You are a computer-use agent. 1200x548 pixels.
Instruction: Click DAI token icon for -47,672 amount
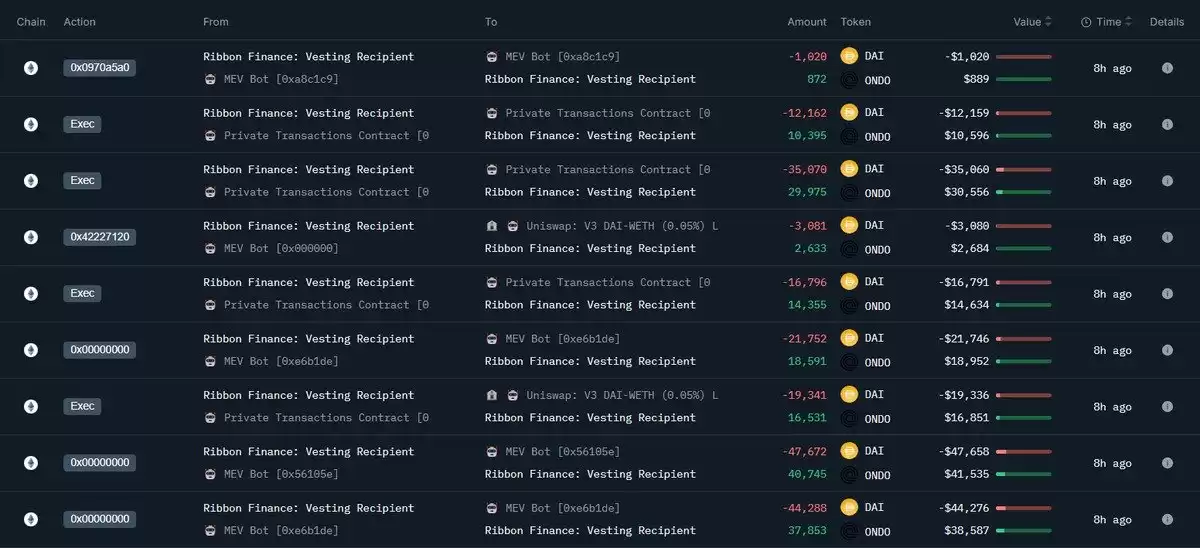coord(850,452)
